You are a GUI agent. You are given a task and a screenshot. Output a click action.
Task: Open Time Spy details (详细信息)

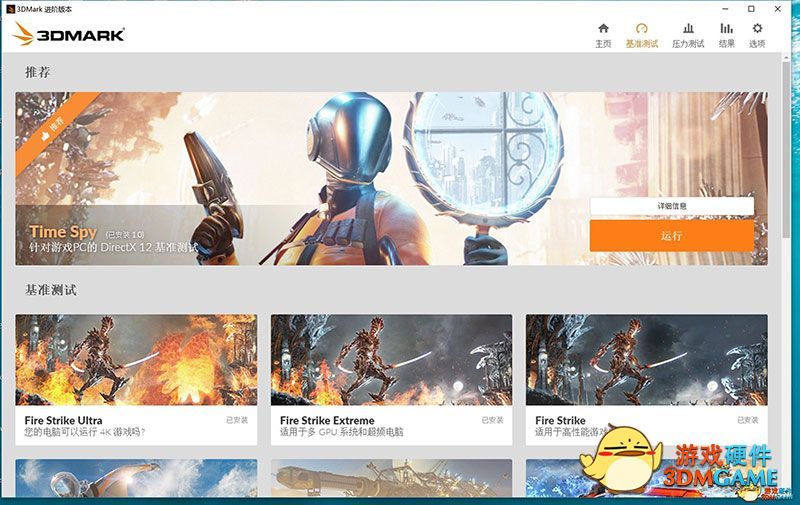(672, 206)
